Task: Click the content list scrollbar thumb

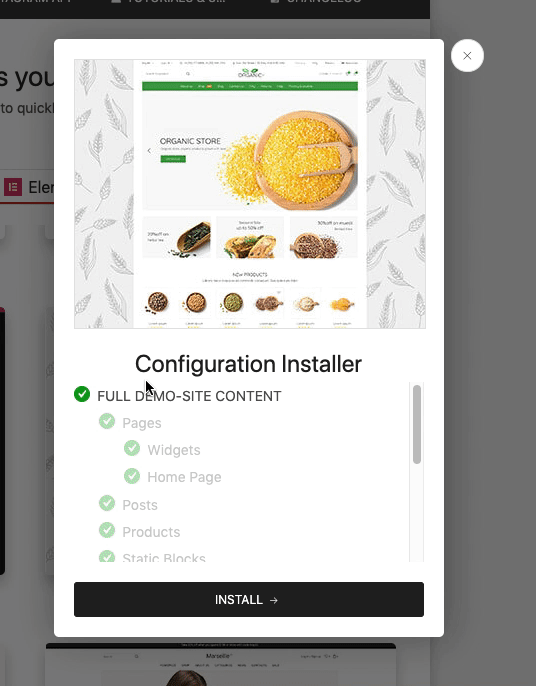Action: point(417,424)
